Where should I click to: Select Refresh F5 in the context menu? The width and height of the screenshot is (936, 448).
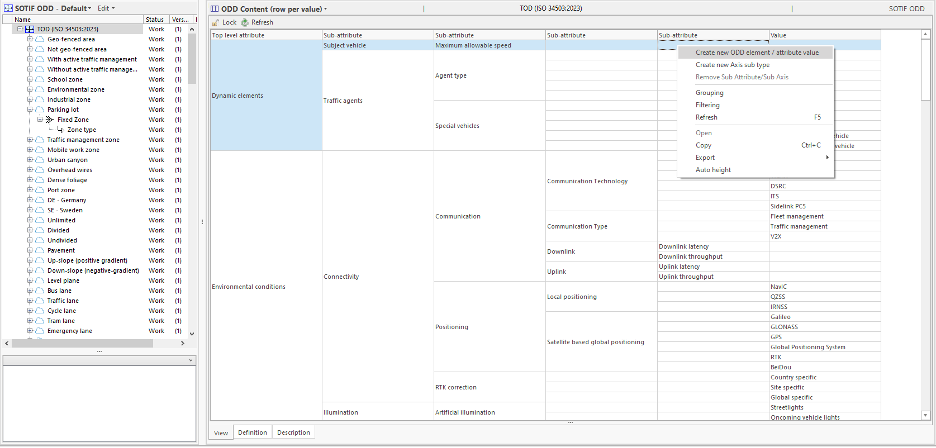coord(756,117)
